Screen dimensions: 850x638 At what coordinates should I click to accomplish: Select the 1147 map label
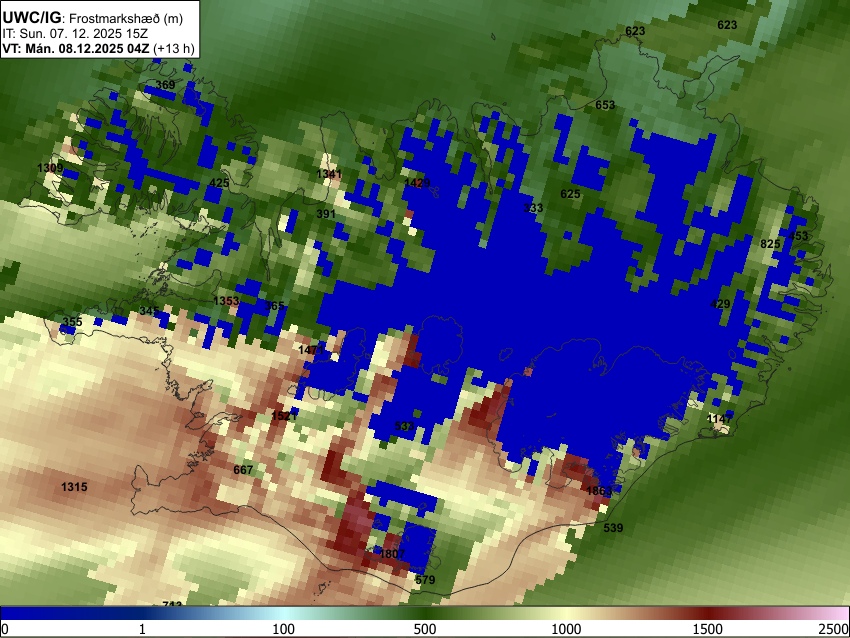pos(719,418)
